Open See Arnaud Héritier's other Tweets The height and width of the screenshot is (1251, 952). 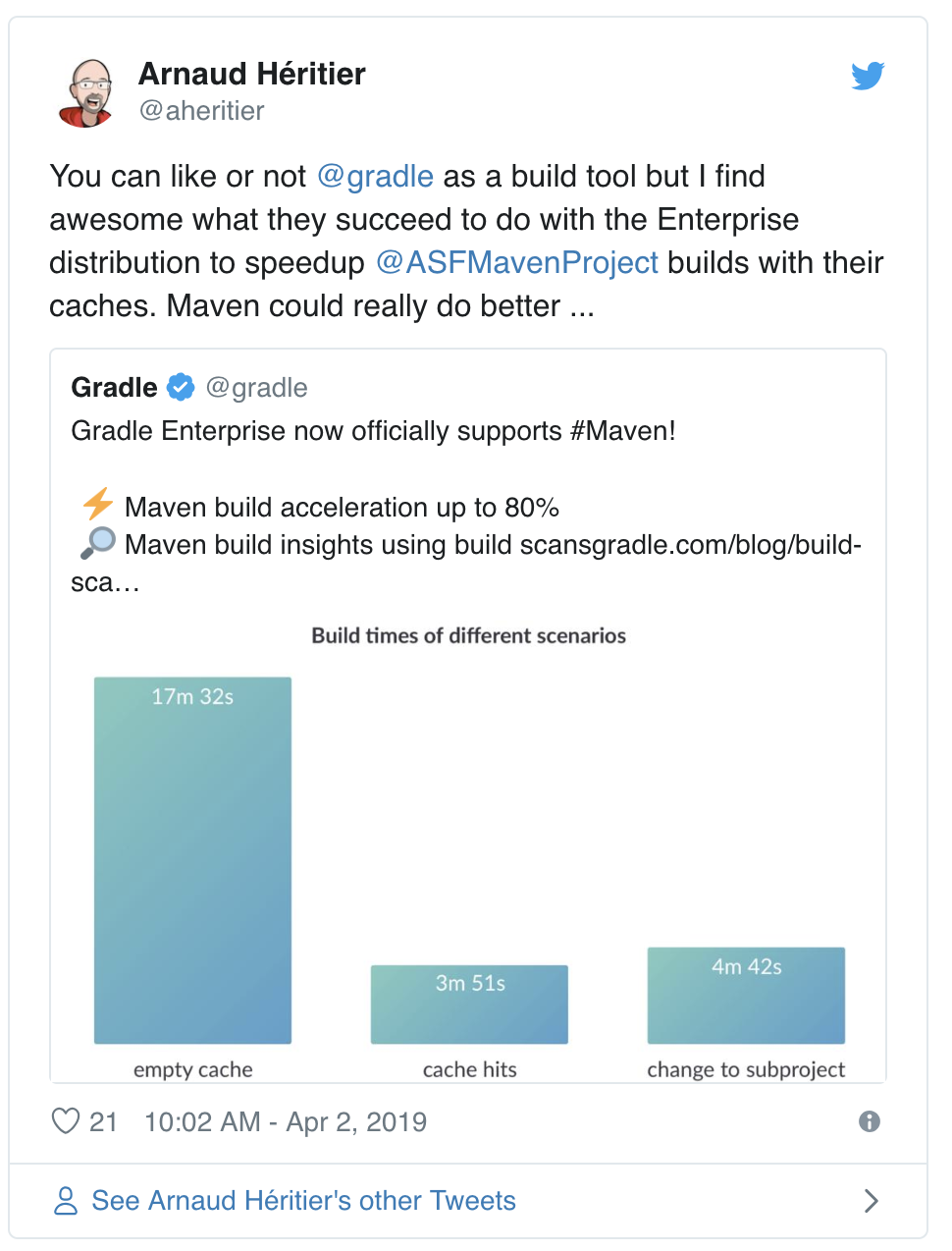click(303, 1201)
